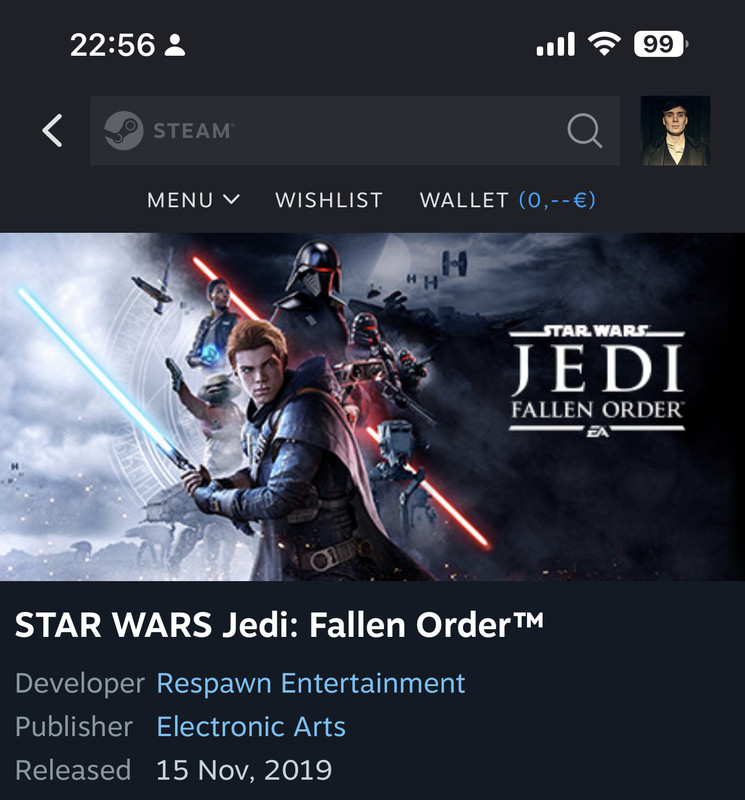Tap the cellular signal bars icon
This screenshot has height=800, width=745.
click(x=555, y=44)
